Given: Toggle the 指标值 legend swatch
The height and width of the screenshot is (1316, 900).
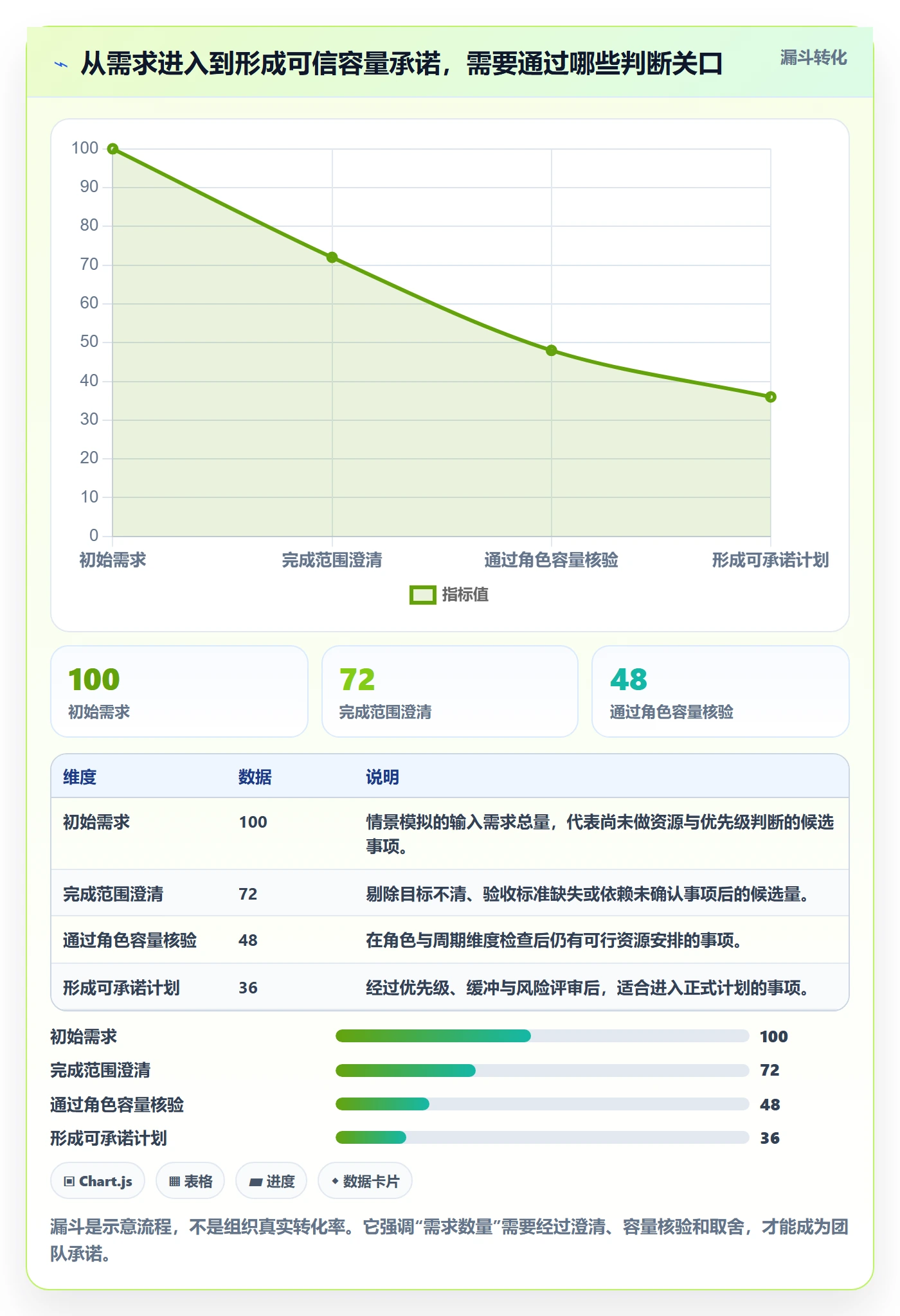Looking at the screenshot, I should click(423, 595).
